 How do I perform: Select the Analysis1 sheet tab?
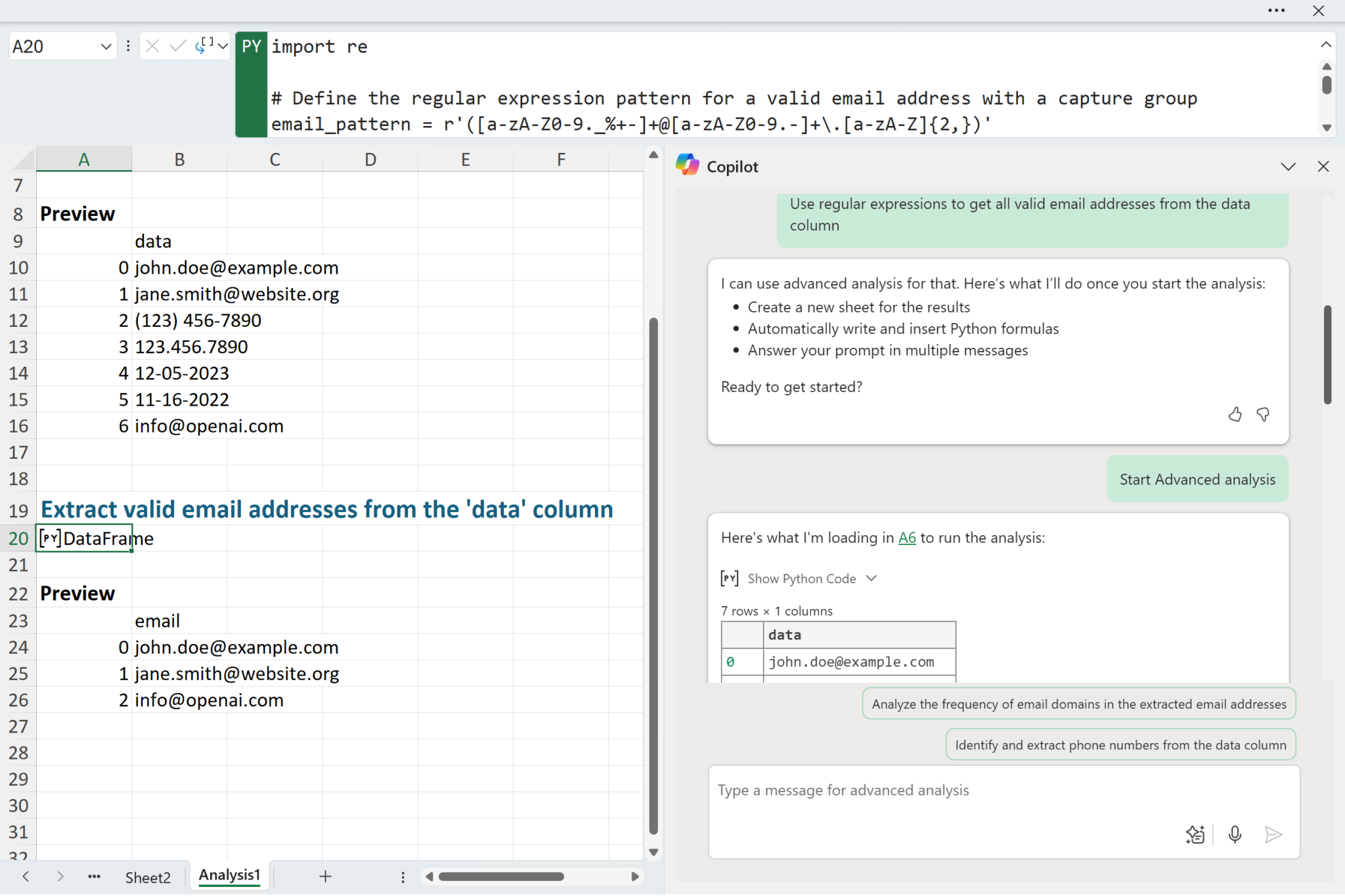(230, 875)
